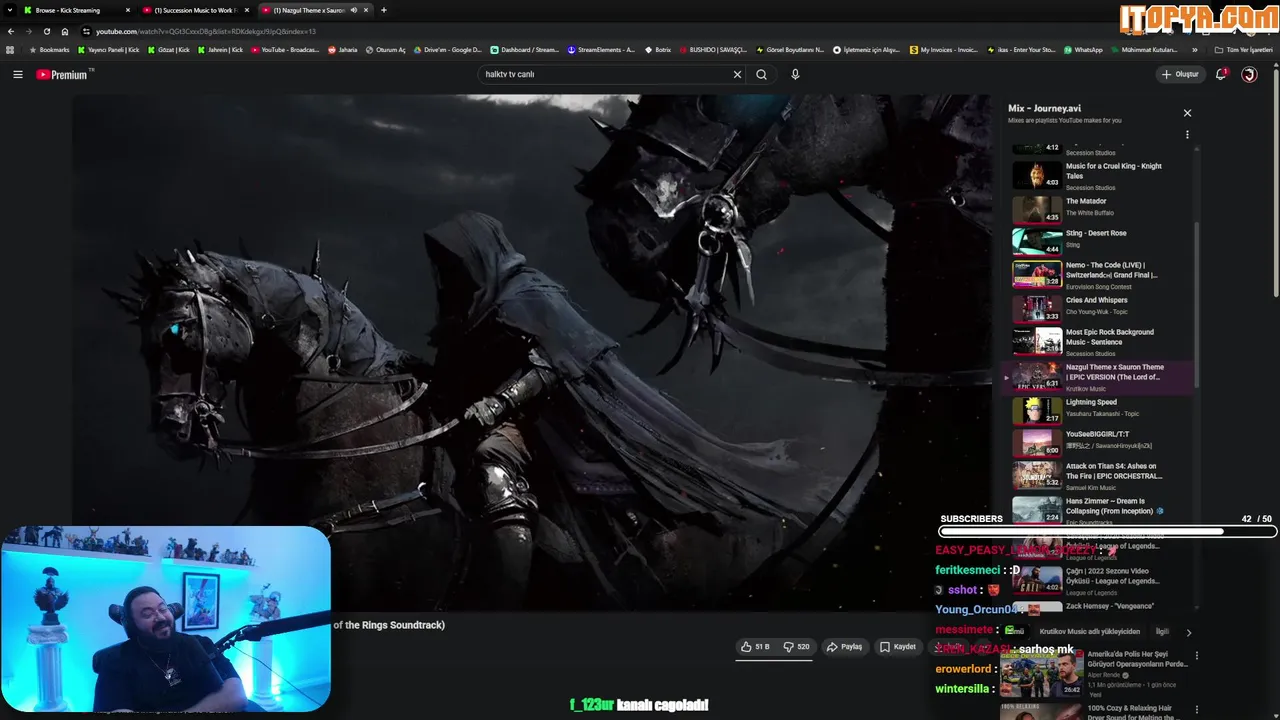Click the Oluştur create button
Viewport: 1280px width, 720px height.
(x=1180, y=74)
